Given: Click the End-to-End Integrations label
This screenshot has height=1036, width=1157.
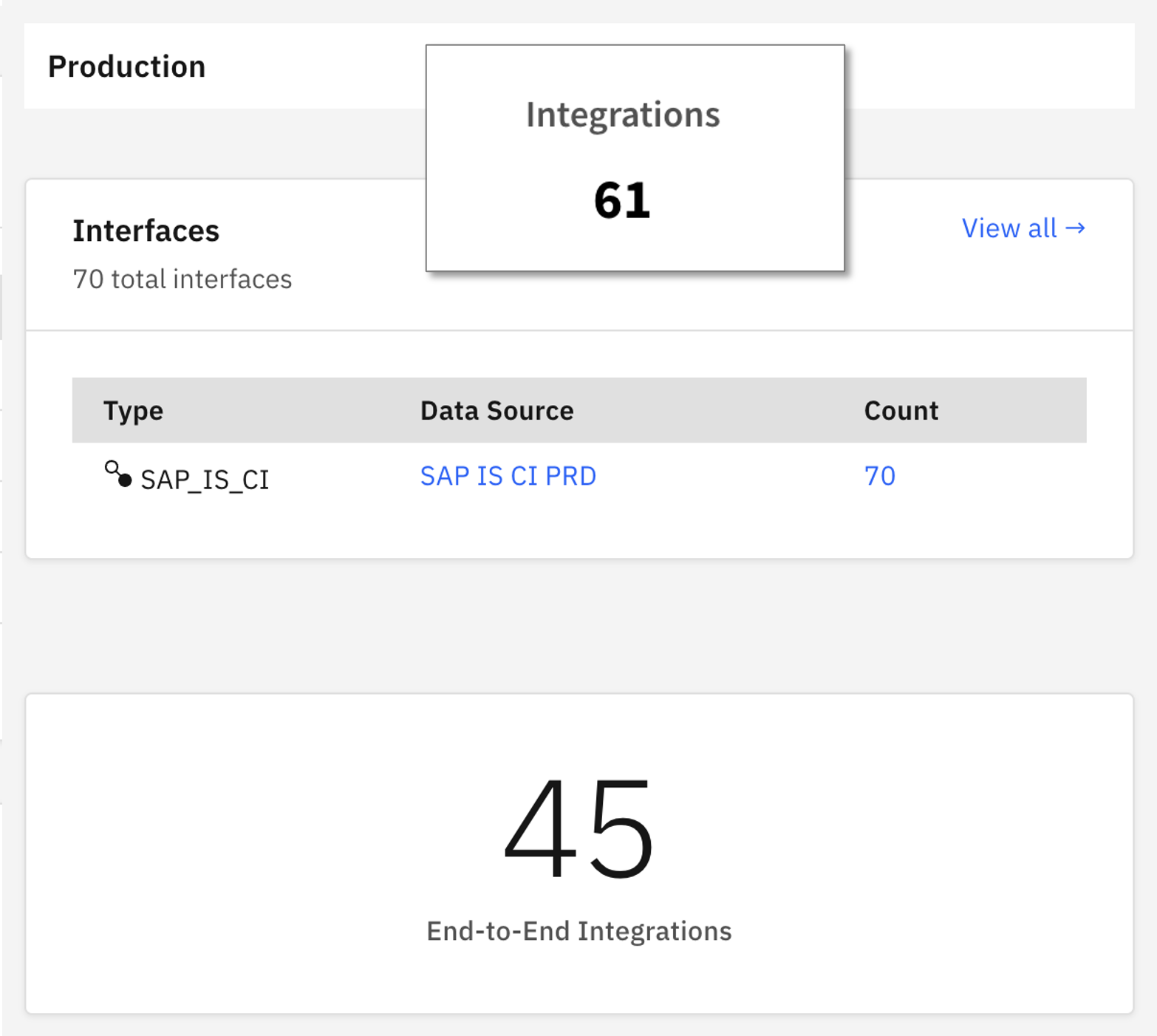Looking at the screenshot, I should [x=578, y=931].
